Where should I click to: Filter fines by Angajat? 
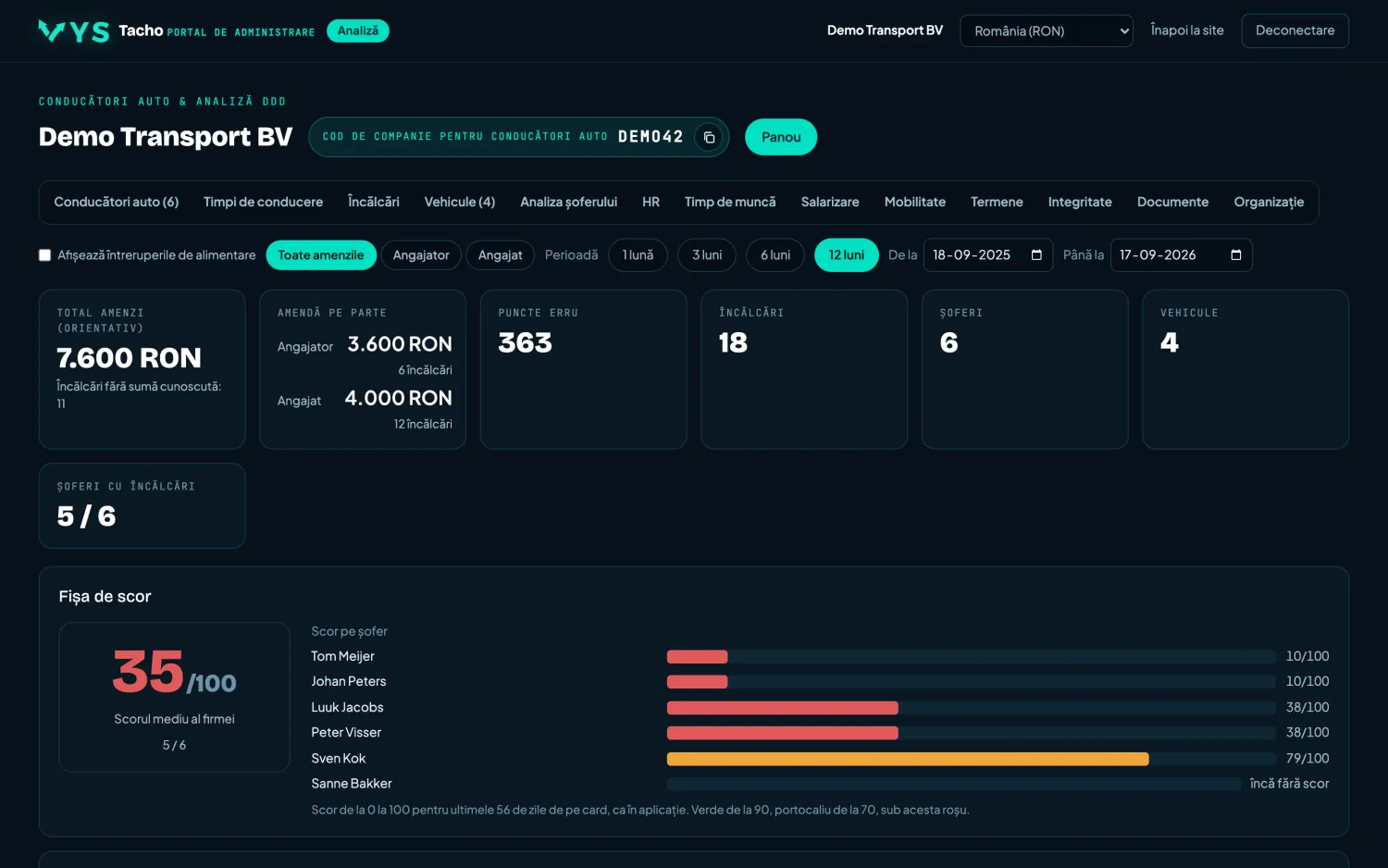(500, 255)
